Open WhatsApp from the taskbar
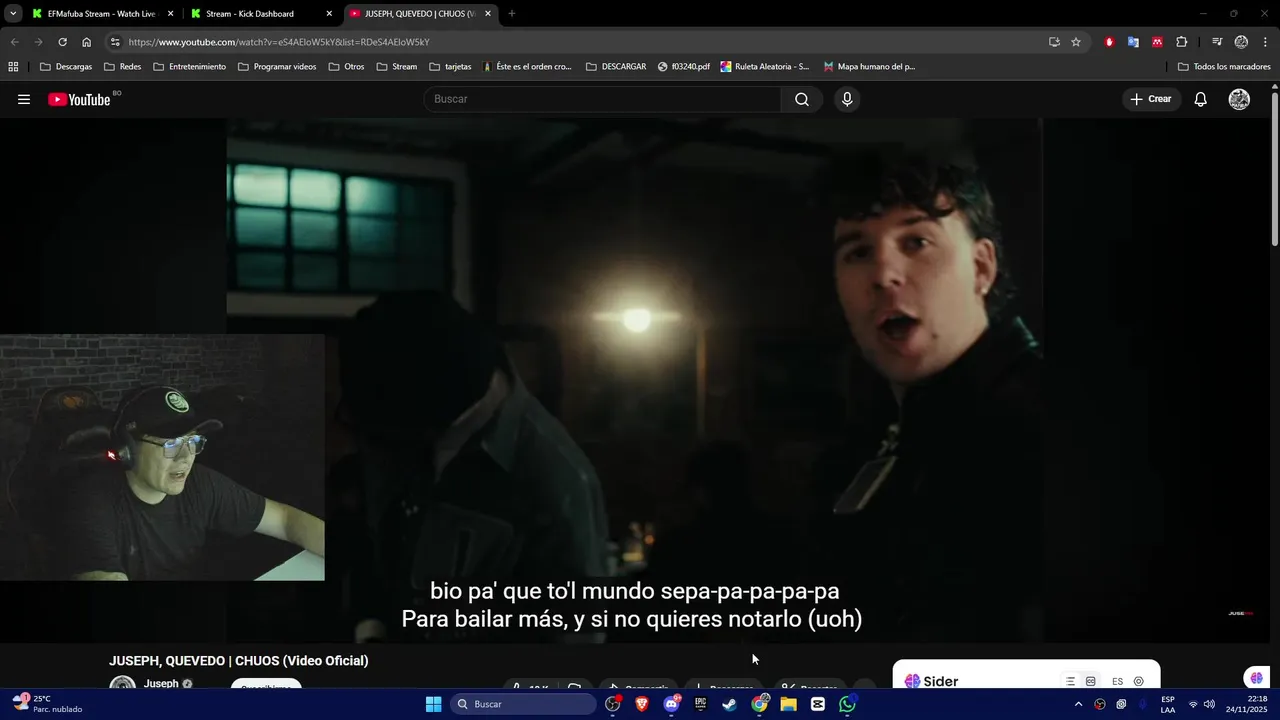The image size is (1280, 720). (847, 704)
